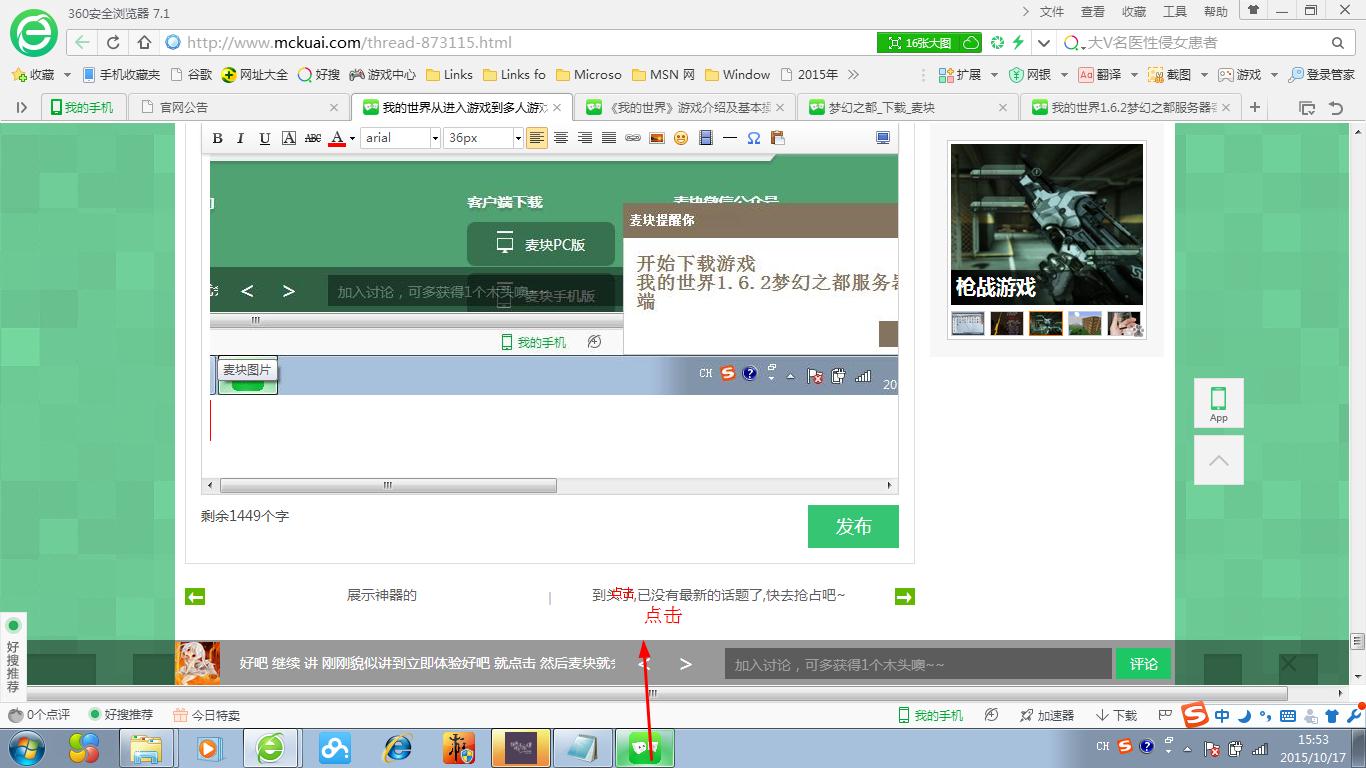Open the font color dropdown arrow

click(x=352, y=138)
